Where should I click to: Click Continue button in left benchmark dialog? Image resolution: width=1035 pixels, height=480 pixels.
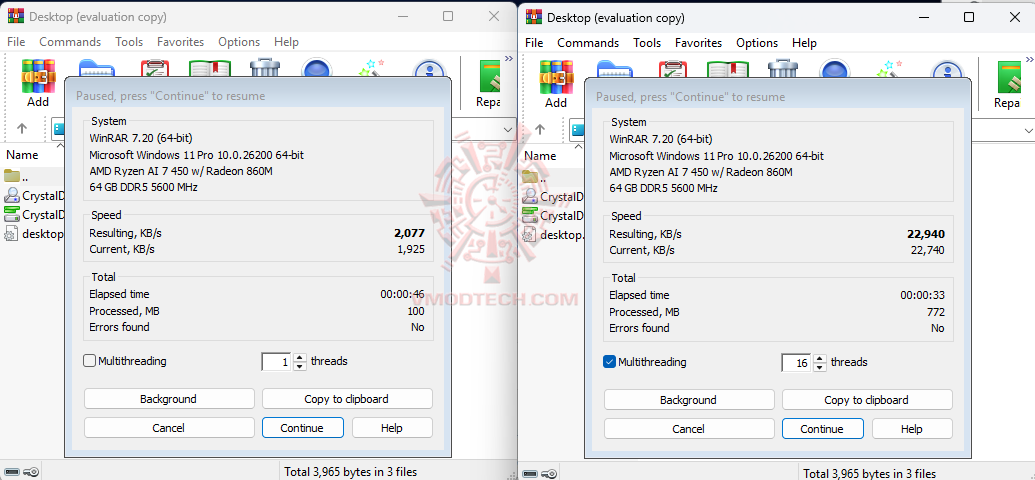(x=302, y=428)
